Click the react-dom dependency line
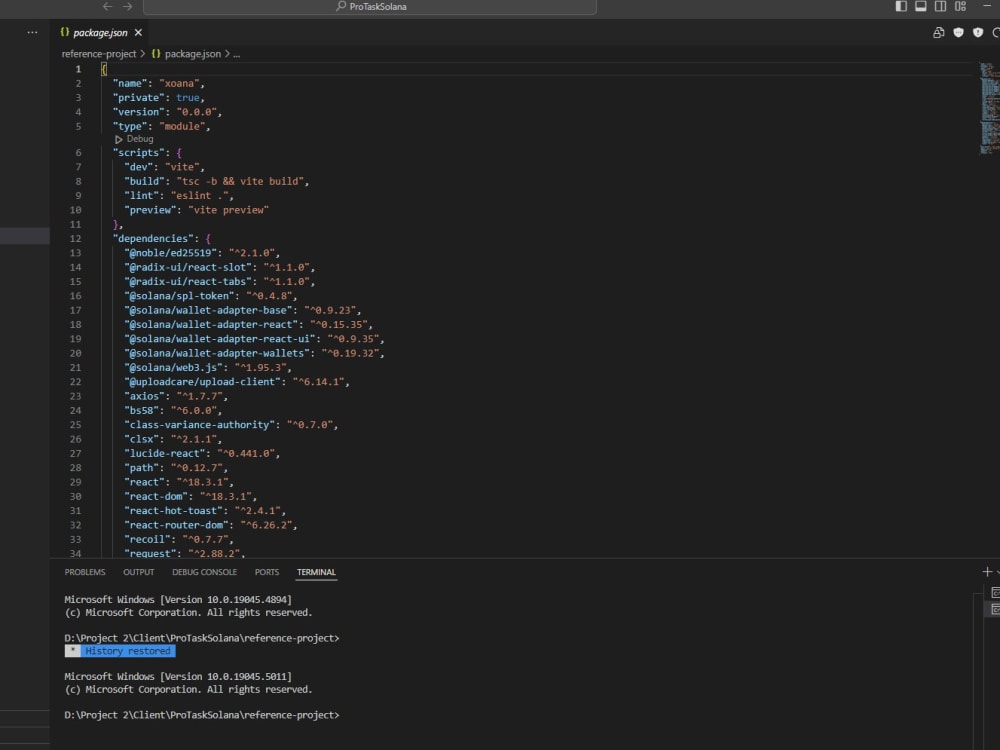The width and height of the screenshot is (1000, 750). coord(191,496)
